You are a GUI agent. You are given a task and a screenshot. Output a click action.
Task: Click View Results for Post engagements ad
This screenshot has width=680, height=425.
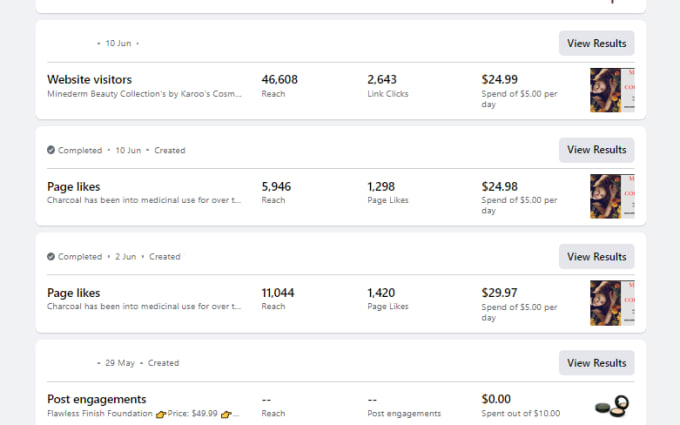point(596,363)
